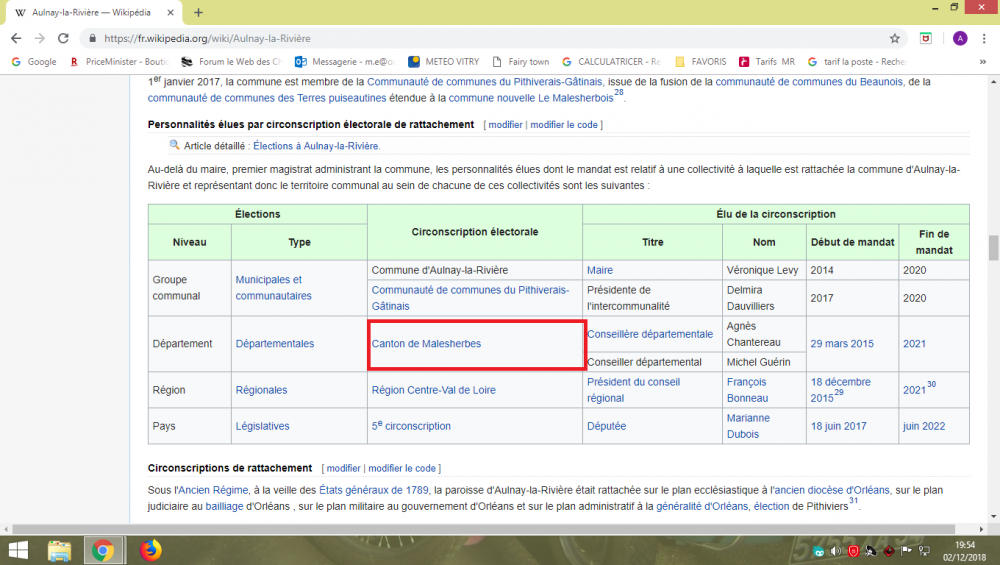
Task: Click "modifier le code" beside Circonscriptions de rattachement
Action: coord(402,468)
